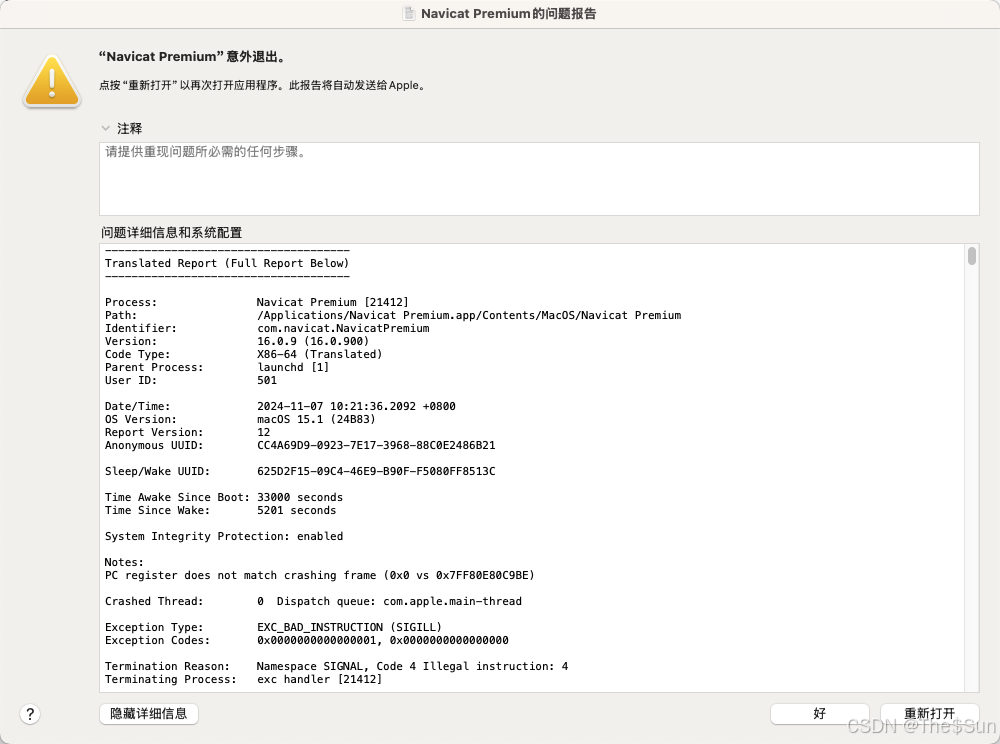Click the 问题详细信息和系统配置 label
1000x744 pixels.
click(x=172, y=232)
